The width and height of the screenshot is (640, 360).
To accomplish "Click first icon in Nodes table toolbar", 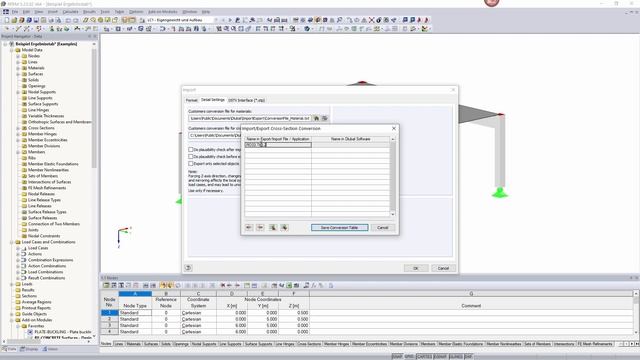I will (x=106, y=285).
